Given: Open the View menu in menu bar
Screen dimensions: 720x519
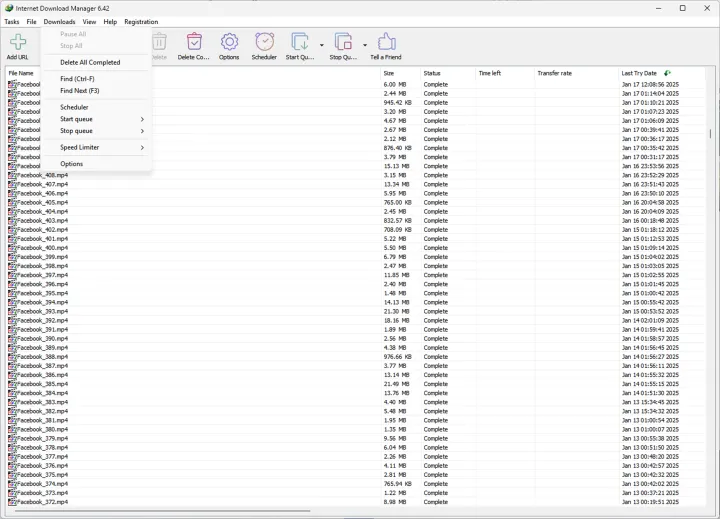Looking at the screenshot, I should click(x=90, y=21).
